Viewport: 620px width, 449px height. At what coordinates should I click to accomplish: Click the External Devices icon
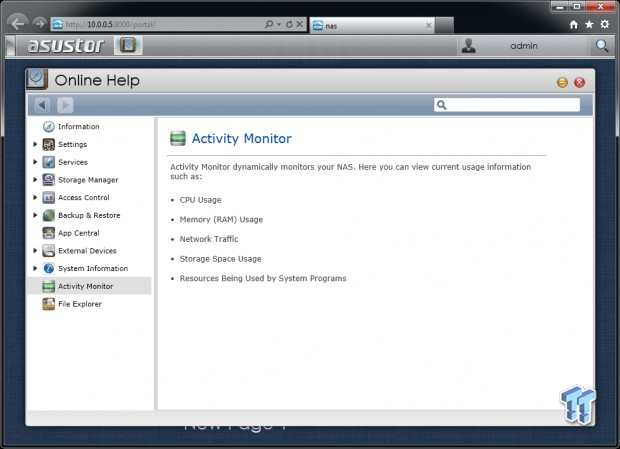(49, 251)
